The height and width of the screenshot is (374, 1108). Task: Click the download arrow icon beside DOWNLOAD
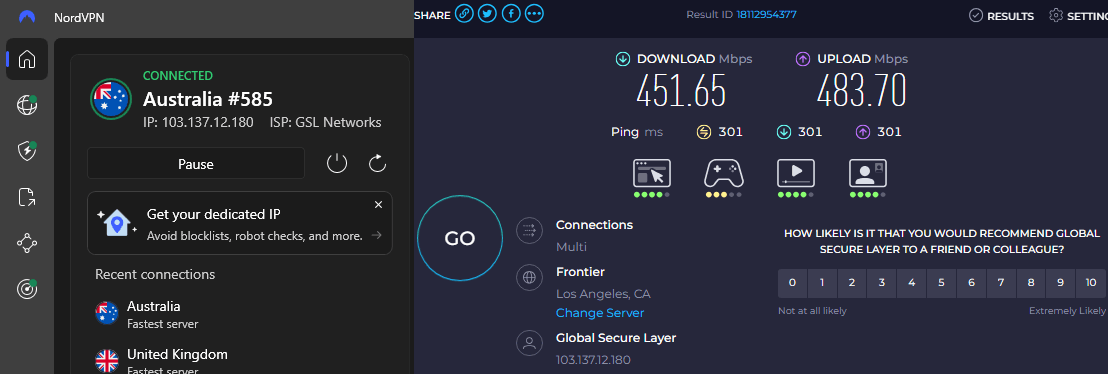click(623, 59)
